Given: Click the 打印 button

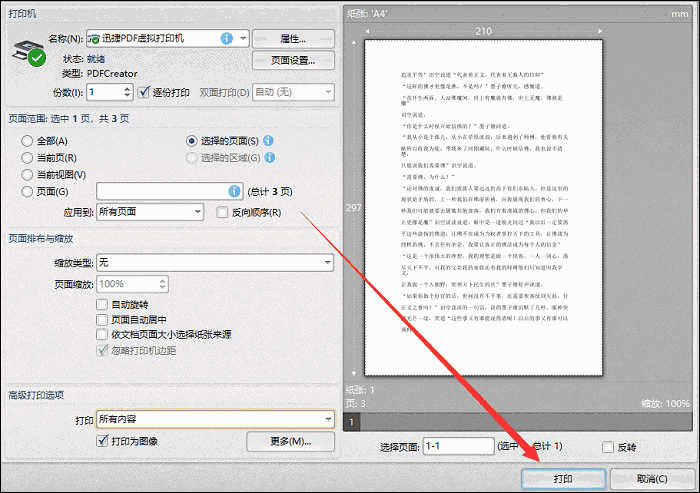Looking at the screenshot, I should click(563, 479).
